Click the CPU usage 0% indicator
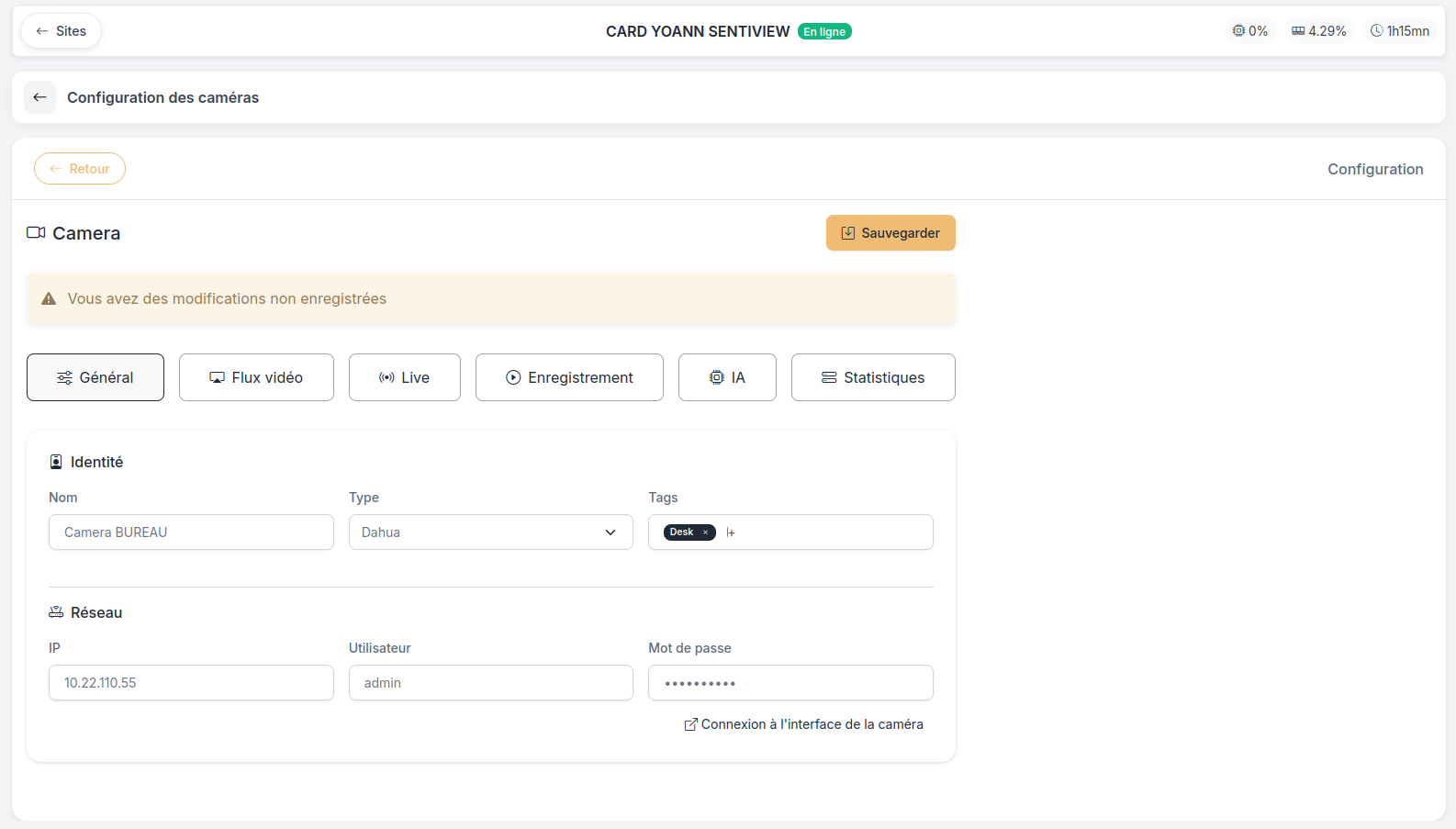Image resolution: width=1456 pixels, height=829 pixels. coord(1250,31)
